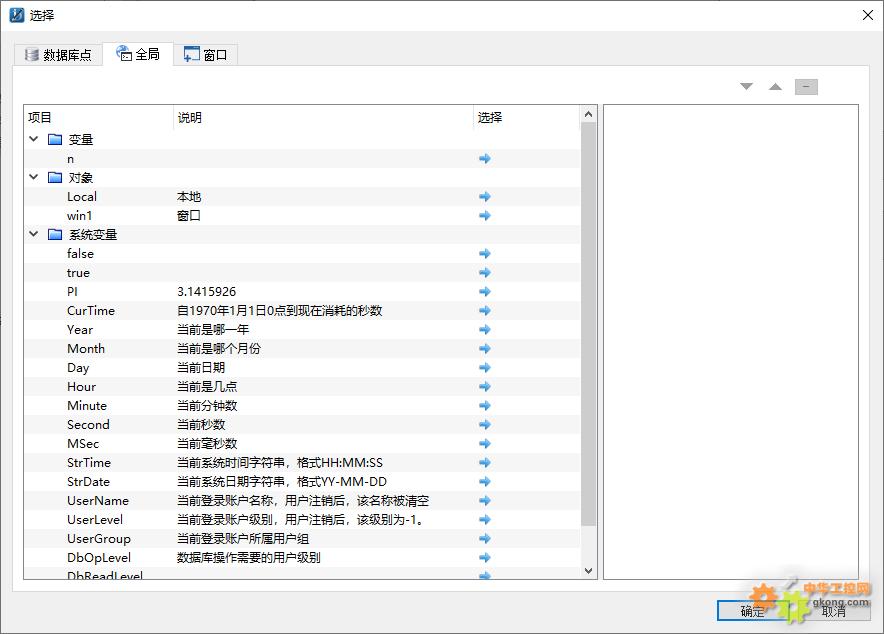Click the select arrow for variable n
The width and height of the screenshot is (884, 634).
[x=485, y=159]
